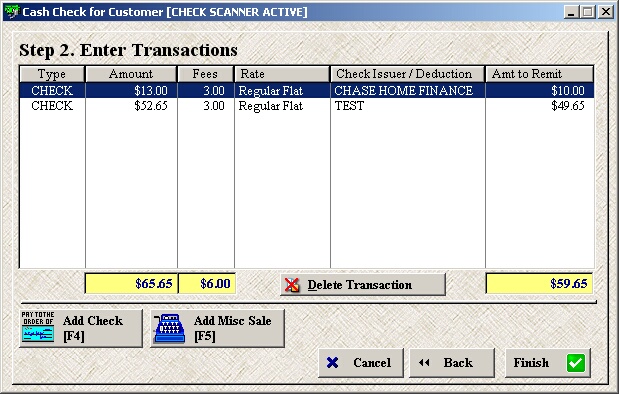This screenshot has width=619, height=394.
Task: Sort by the Type column header
Action: tap(52, 74)
